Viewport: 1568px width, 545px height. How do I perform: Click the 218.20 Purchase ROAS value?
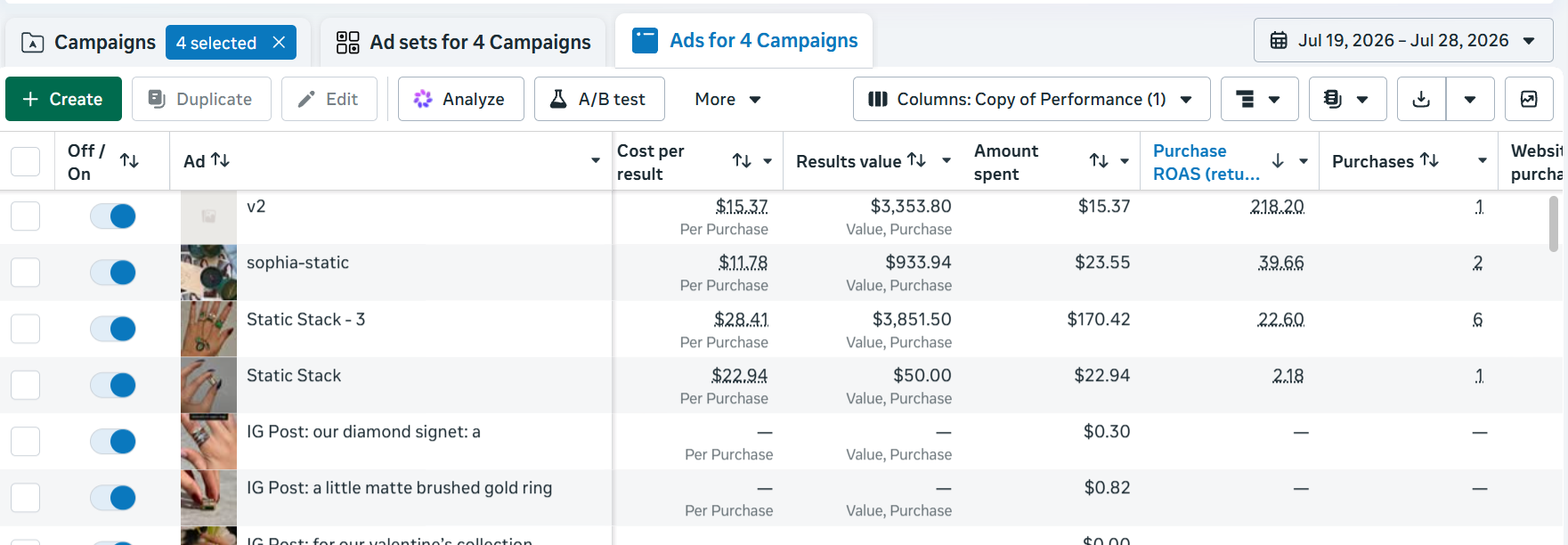tap(1277, 207)
